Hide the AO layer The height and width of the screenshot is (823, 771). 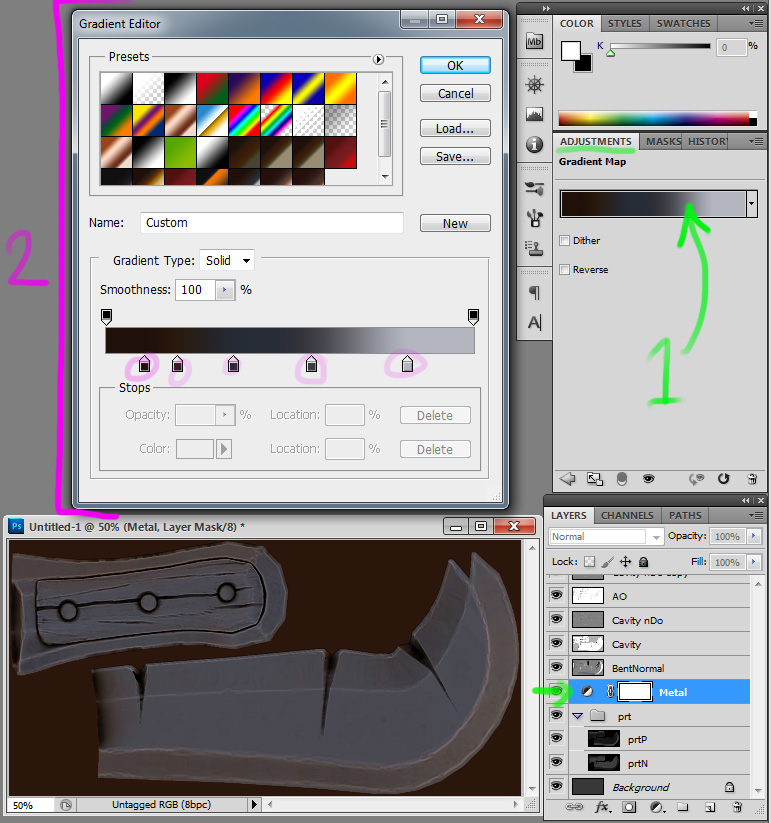[x=556, y=595]
